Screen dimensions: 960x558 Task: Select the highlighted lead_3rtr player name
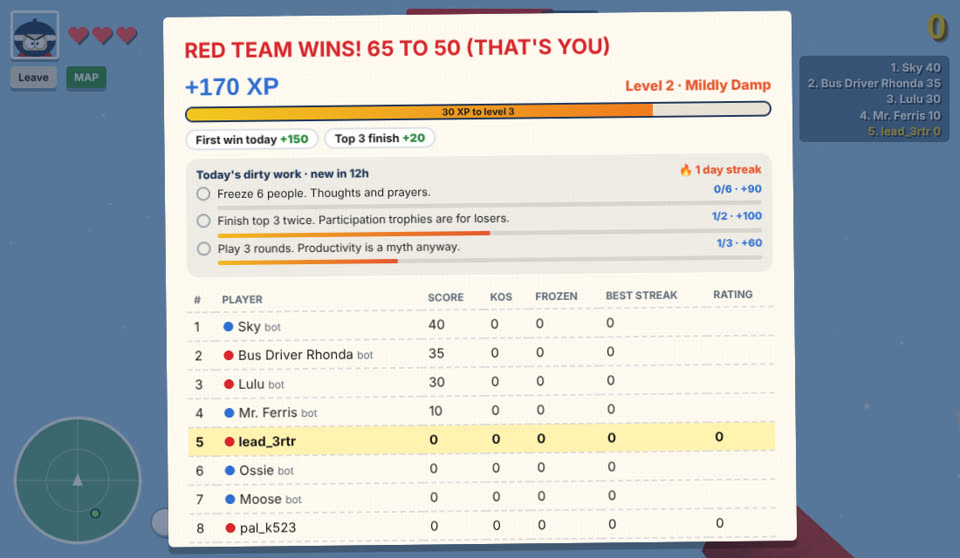point(267,442)
